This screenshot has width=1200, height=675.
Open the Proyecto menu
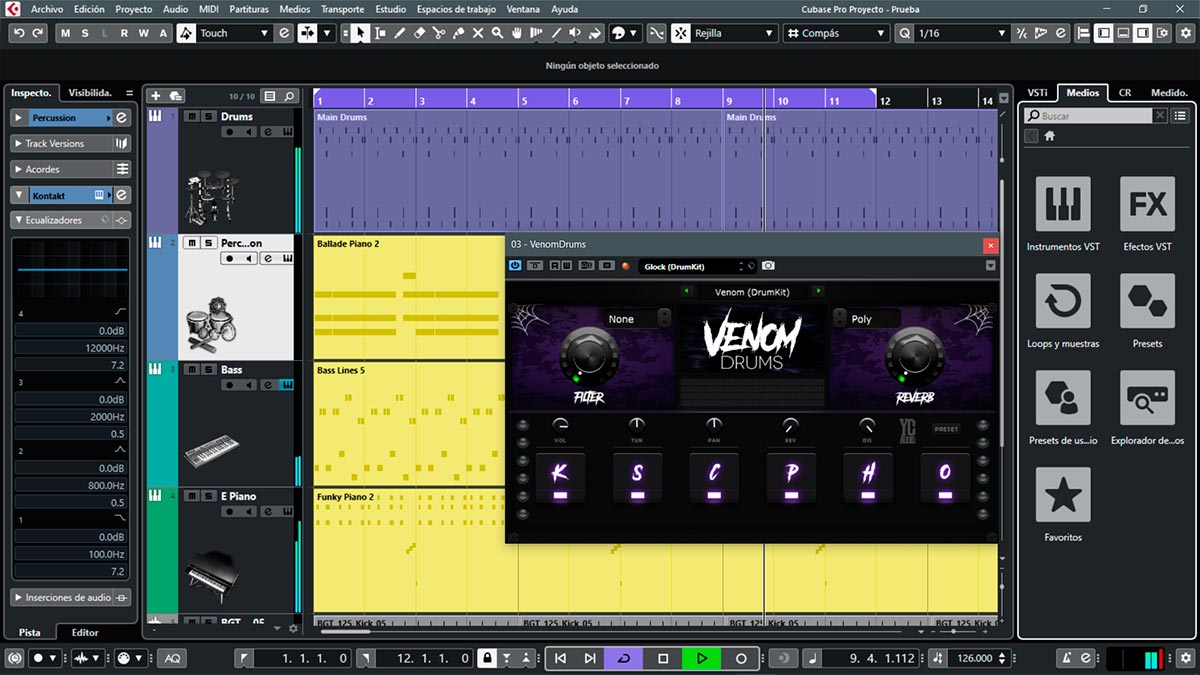pyautogui.click(x=134, y=9)
